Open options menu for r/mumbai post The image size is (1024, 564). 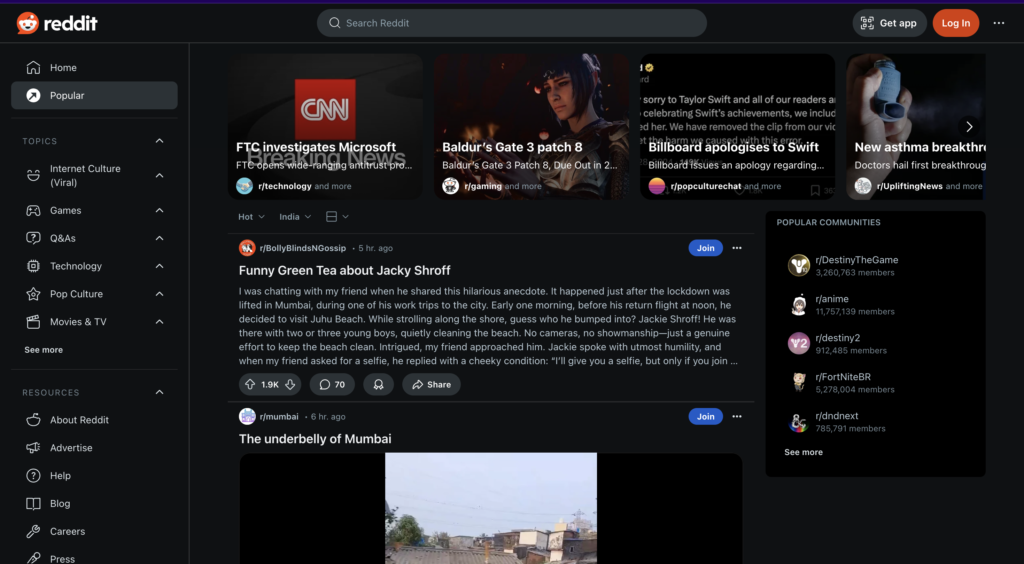(737, 416)
